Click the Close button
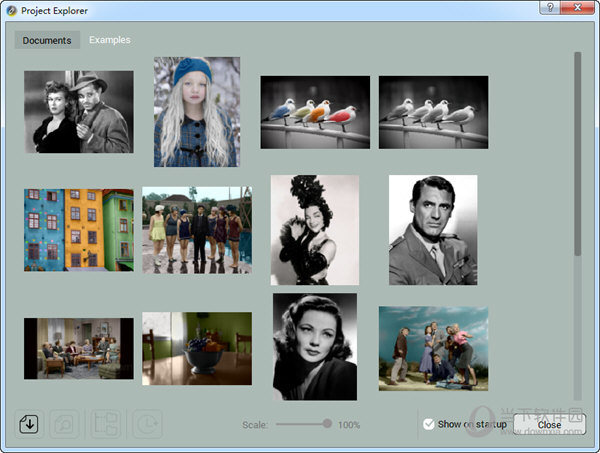 pos(549,425)
